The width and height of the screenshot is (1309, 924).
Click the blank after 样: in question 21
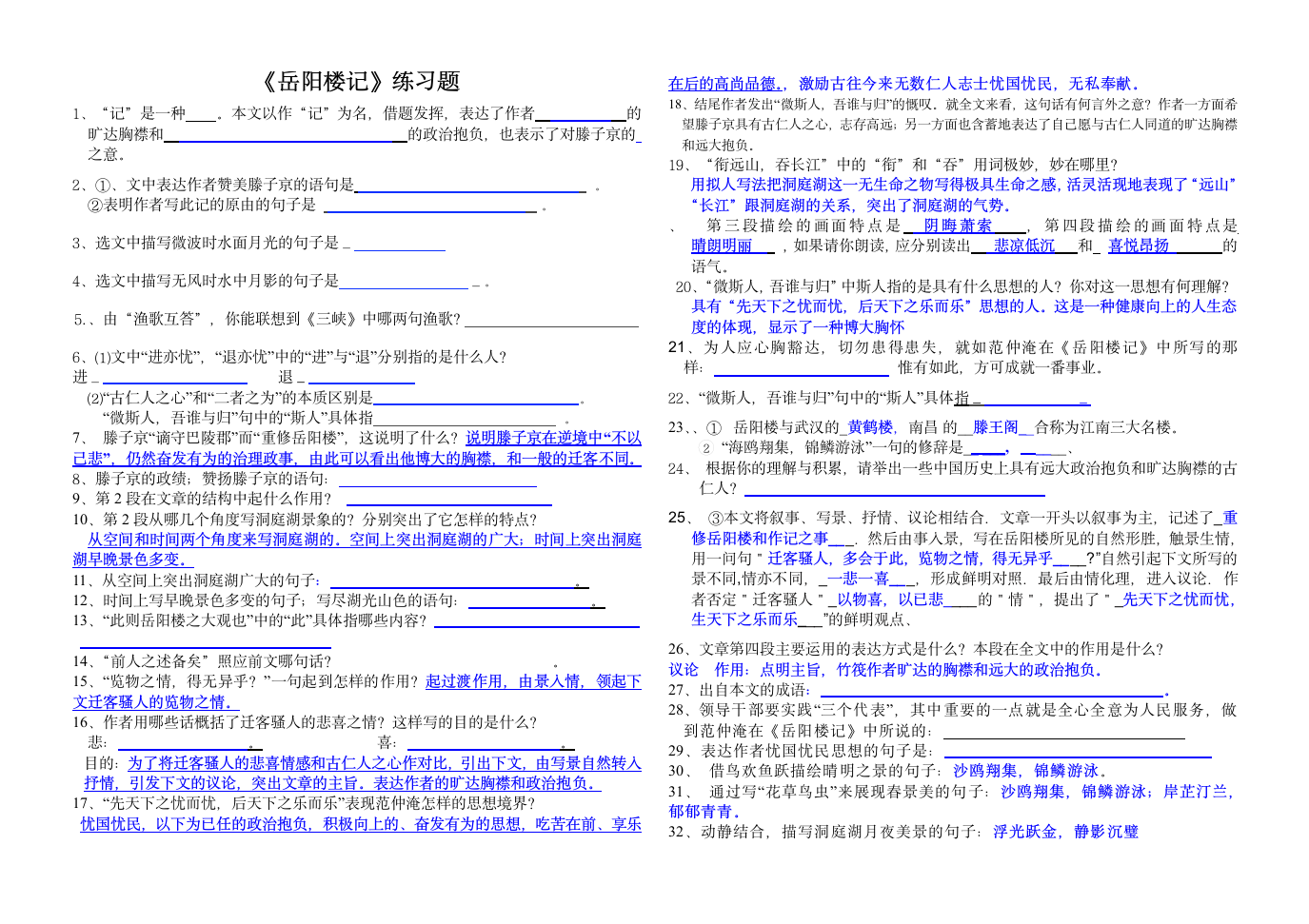click(802, 368)
